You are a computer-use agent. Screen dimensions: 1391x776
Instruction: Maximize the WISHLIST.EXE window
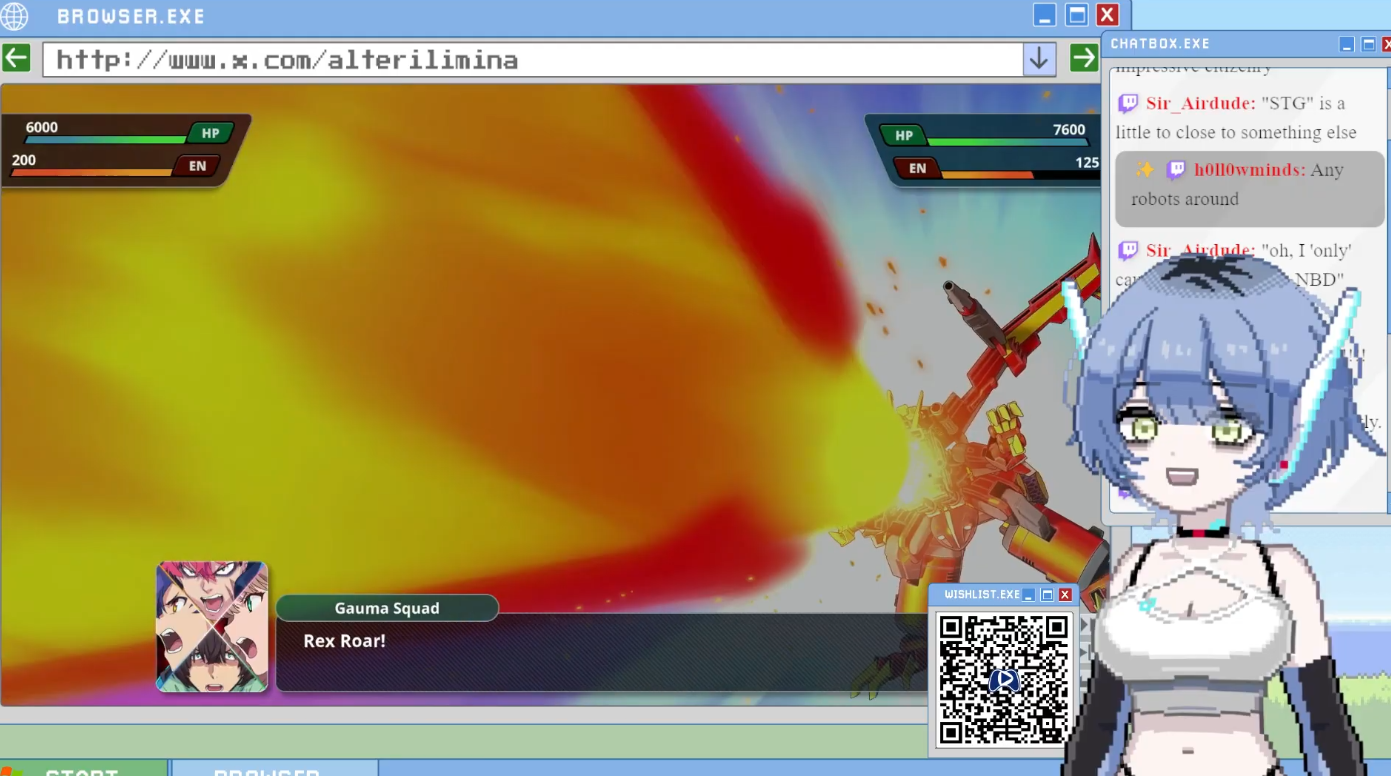[x=1047, y=595]
